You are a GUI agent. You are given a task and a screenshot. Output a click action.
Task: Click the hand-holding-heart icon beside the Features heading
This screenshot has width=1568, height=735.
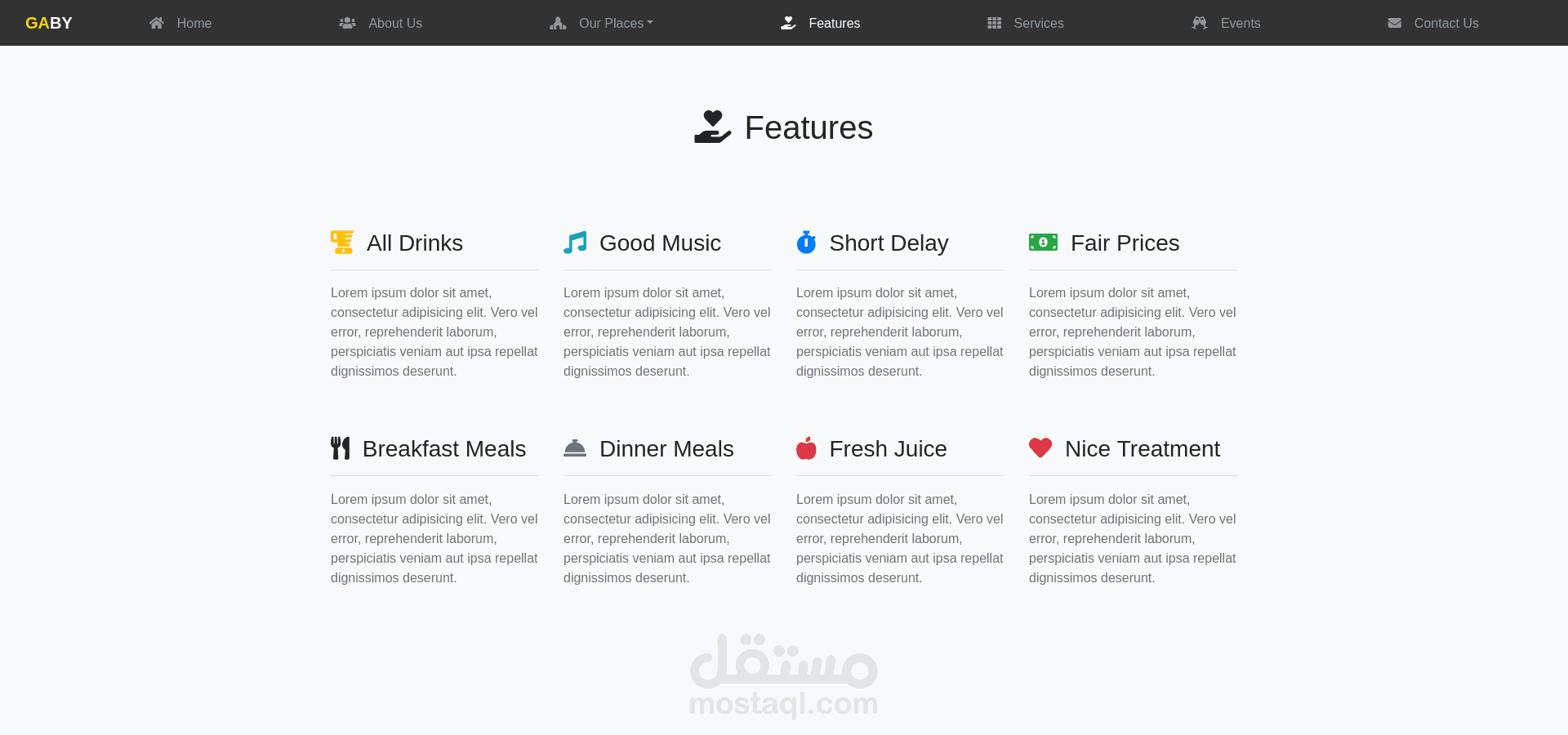(x=713, y=127)
